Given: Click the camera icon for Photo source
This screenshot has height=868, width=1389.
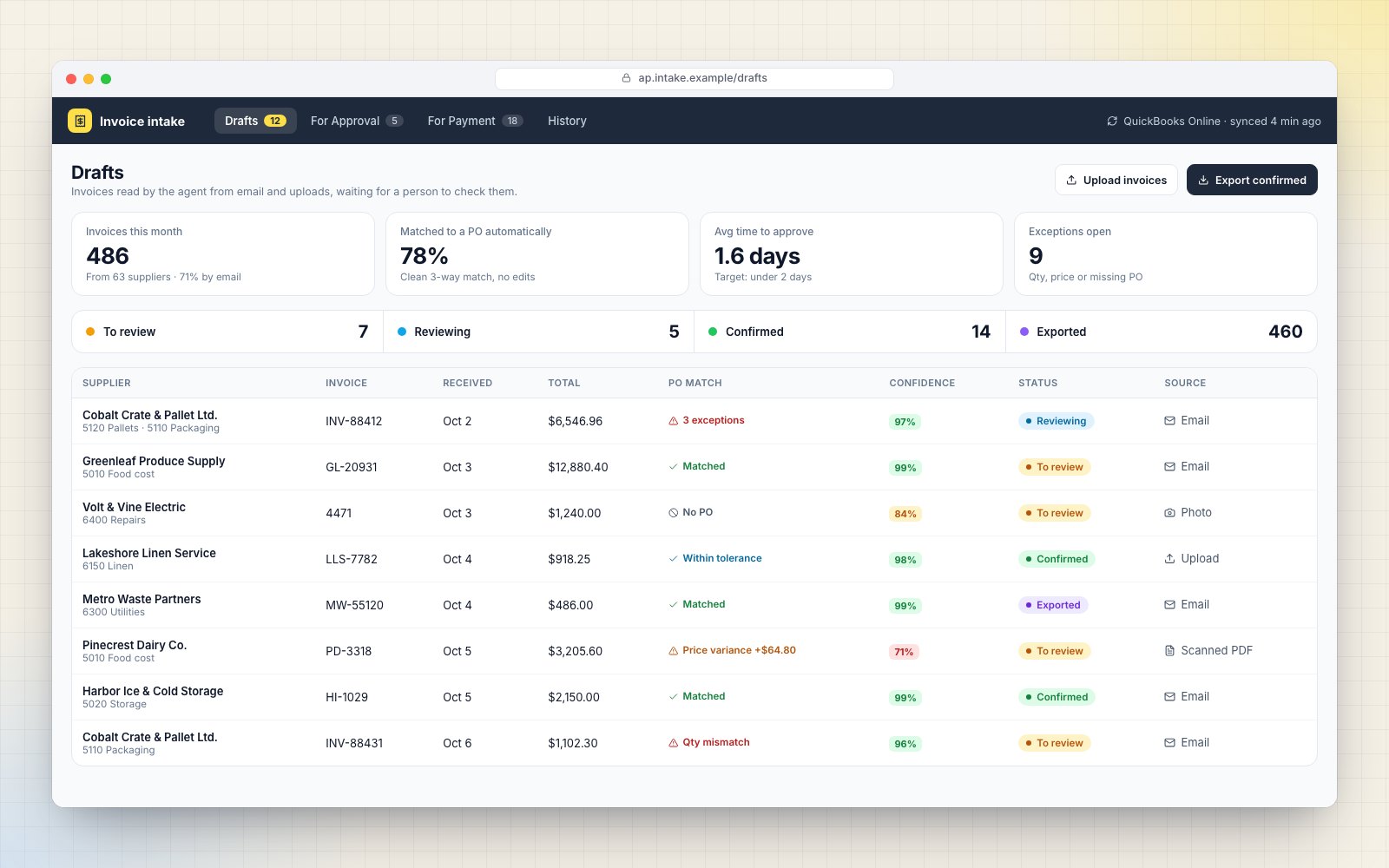Looking at the screenshot, I should click(1169, 513).
